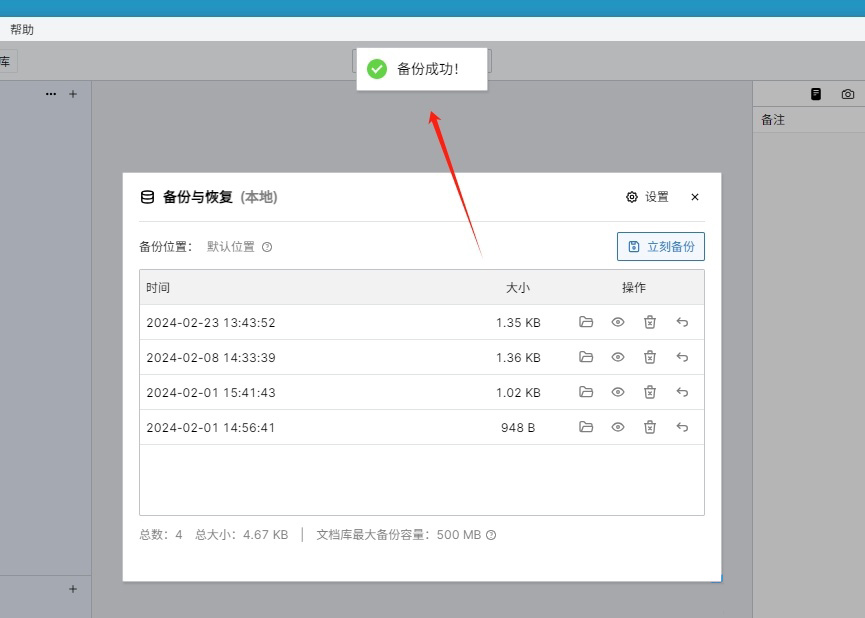Preview the 2024-02-08 14:33:39 backup
This screenshot has width=865, height=618.
618,357
